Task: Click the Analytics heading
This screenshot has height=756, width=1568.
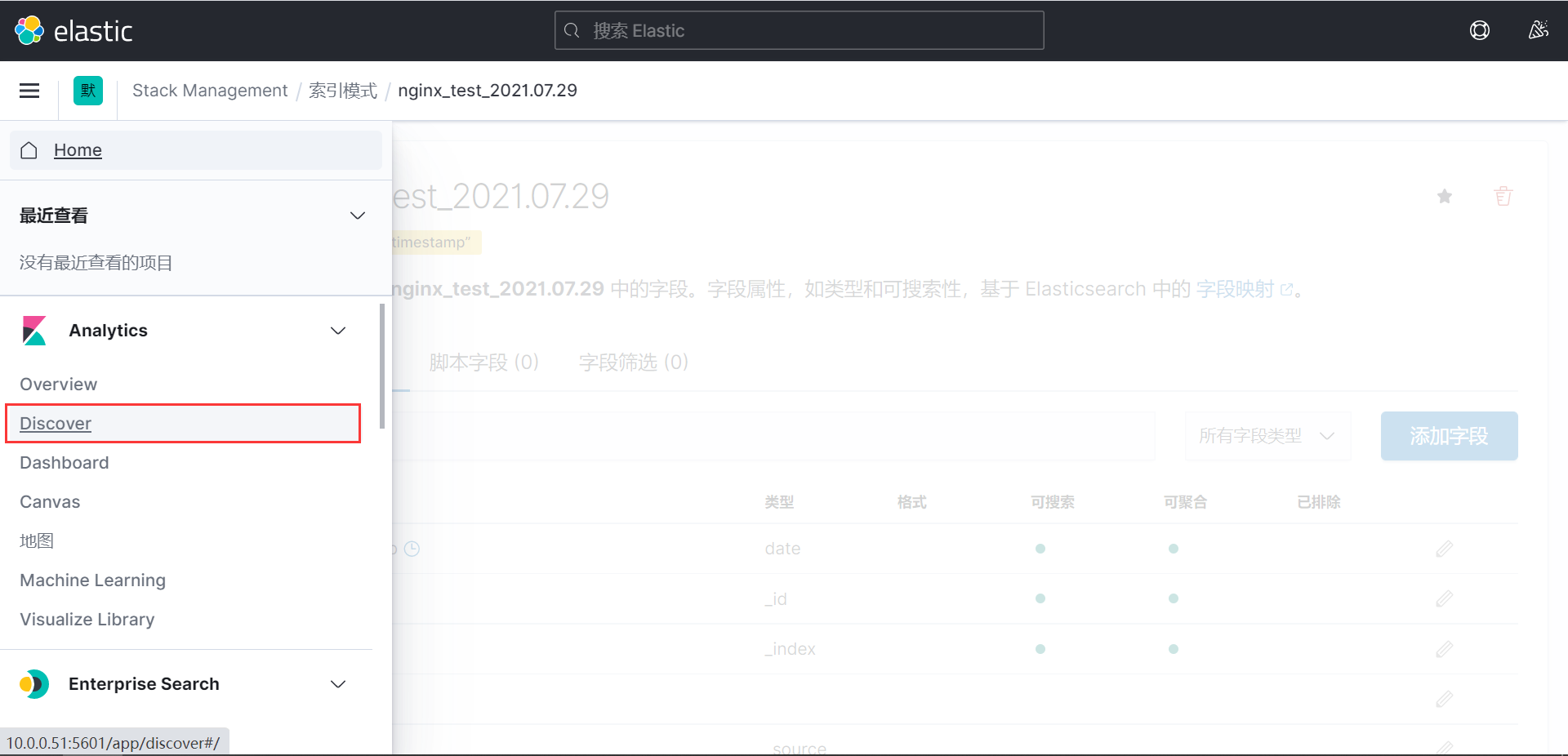Action: [x=108, y=331]
